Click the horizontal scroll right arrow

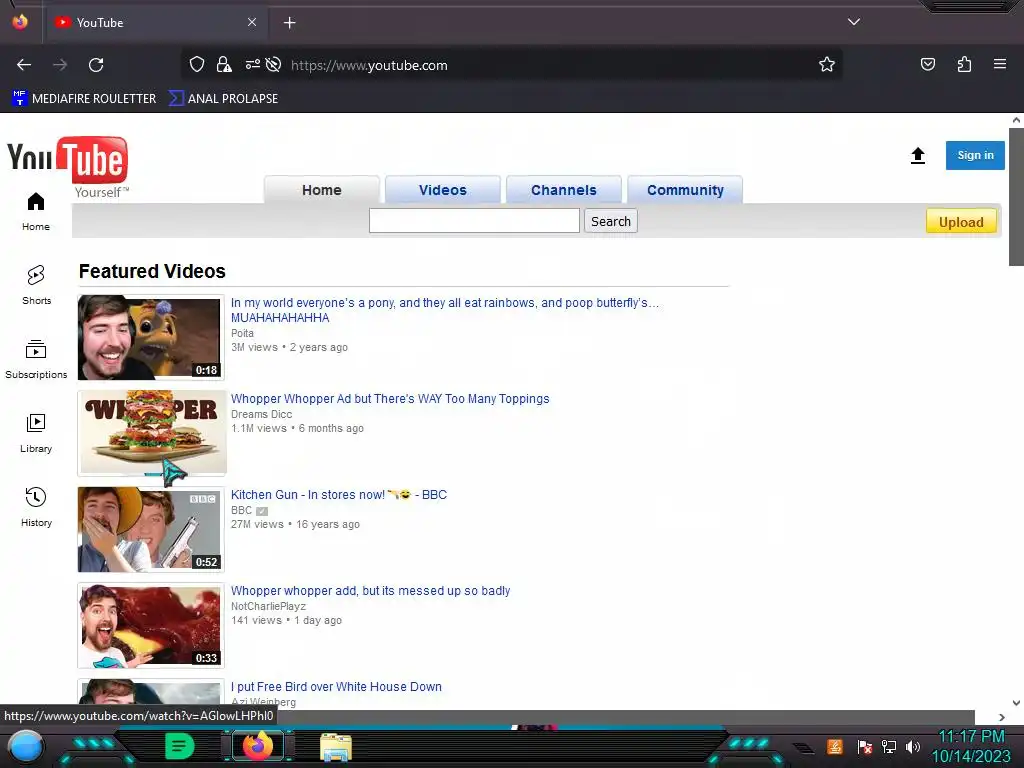[x=1002, y=717]
